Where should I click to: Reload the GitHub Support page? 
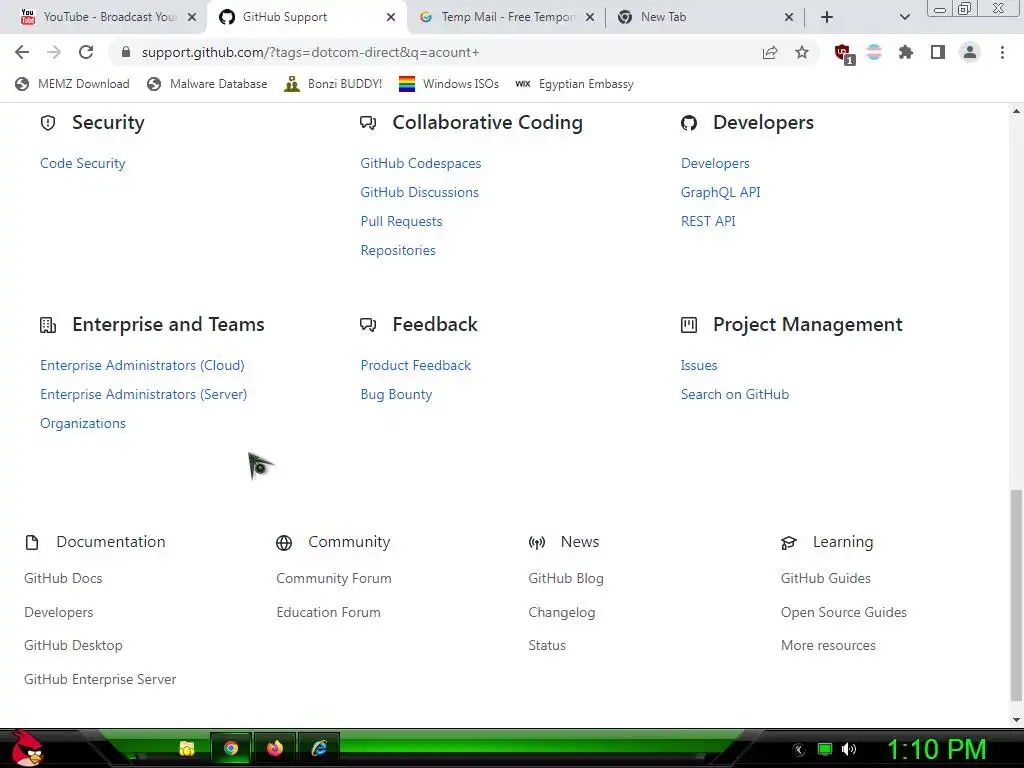coord(86,52)
